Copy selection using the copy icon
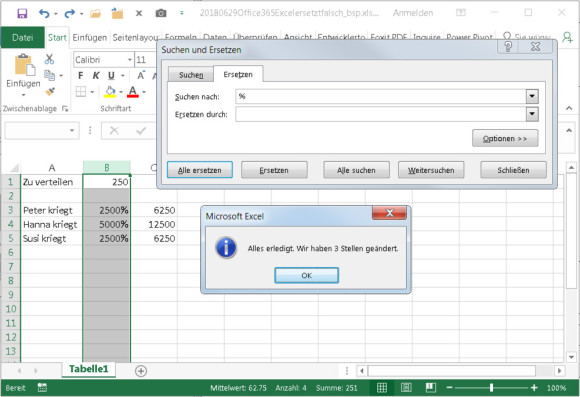The image size is (580, 397). (x=49, y=75)
